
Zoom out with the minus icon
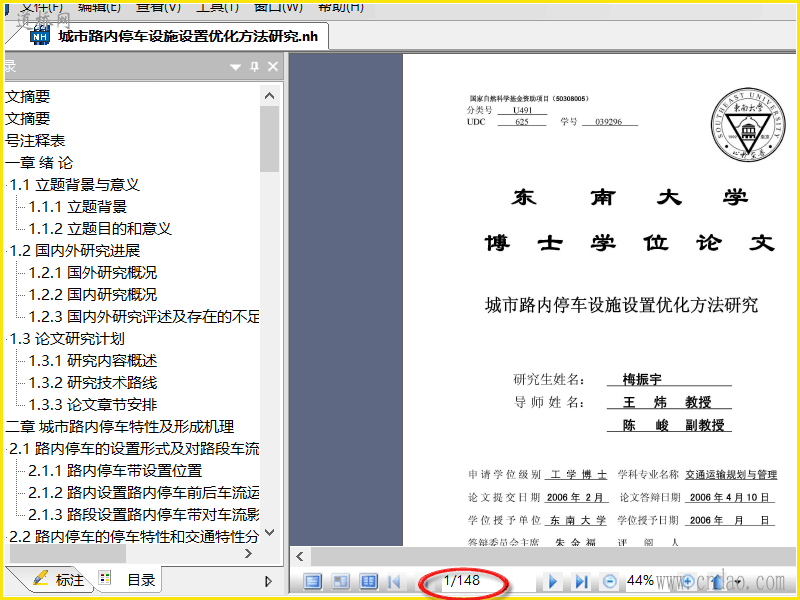pos(610,581)
